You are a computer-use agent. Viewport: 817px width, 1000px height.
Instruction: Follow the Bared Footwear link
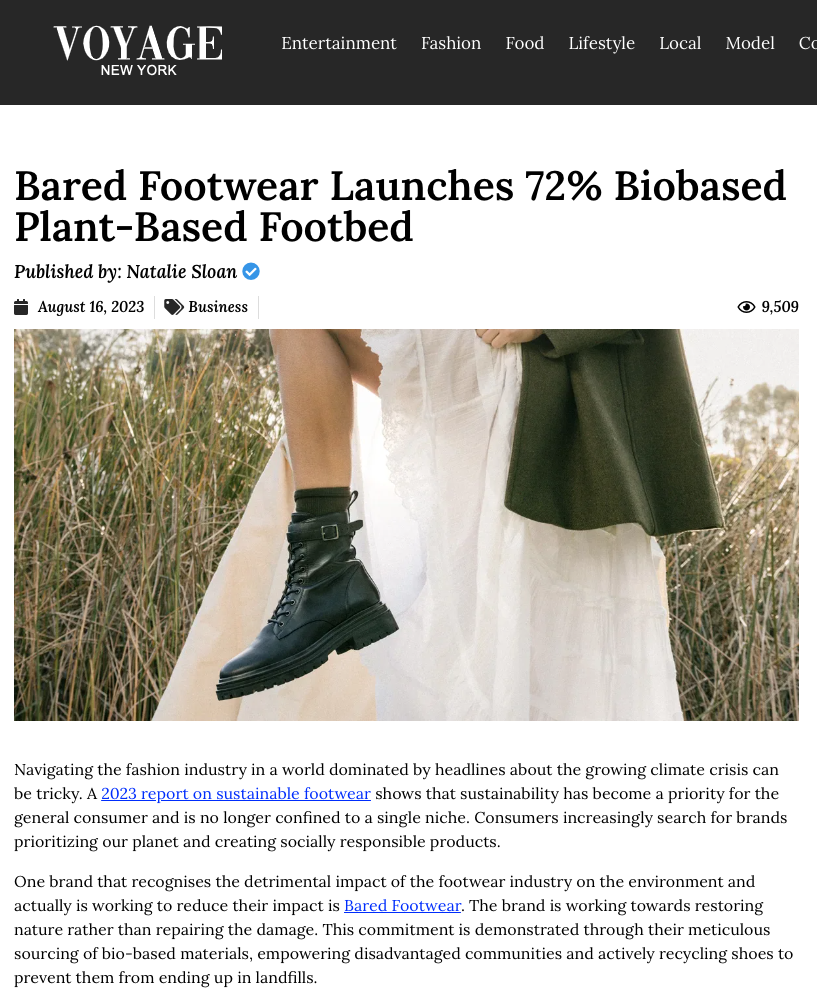[402, 906]
